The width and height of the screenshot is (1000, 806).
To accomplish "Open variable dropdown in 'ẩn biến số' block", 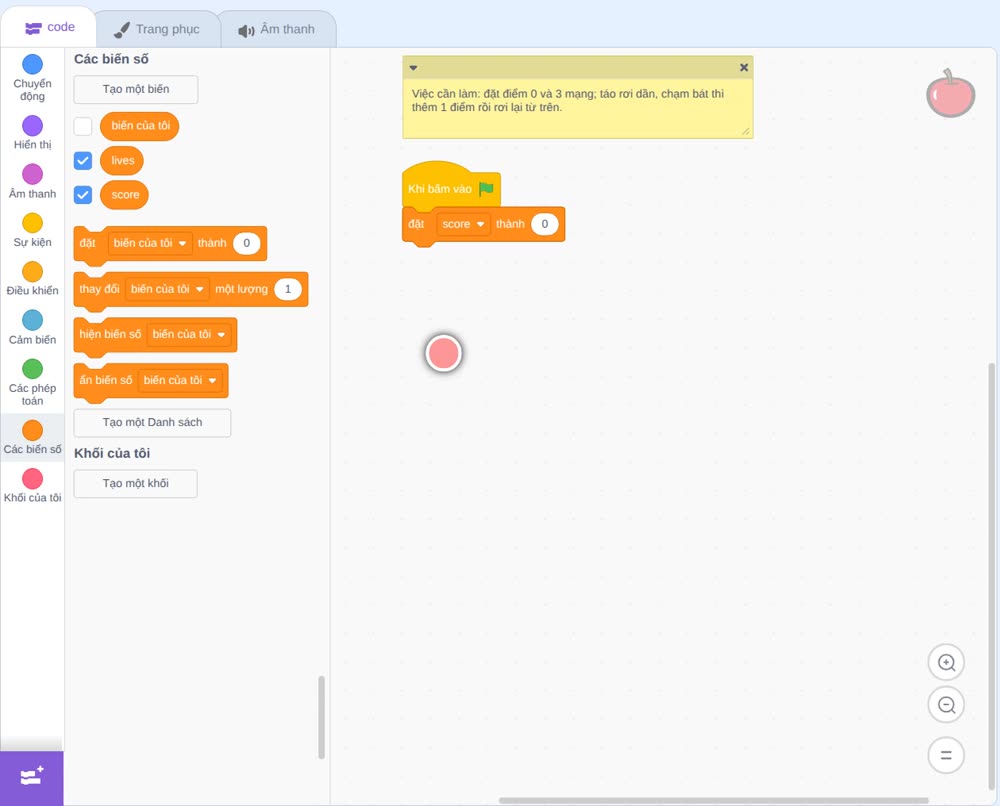I will click(180, 380).
